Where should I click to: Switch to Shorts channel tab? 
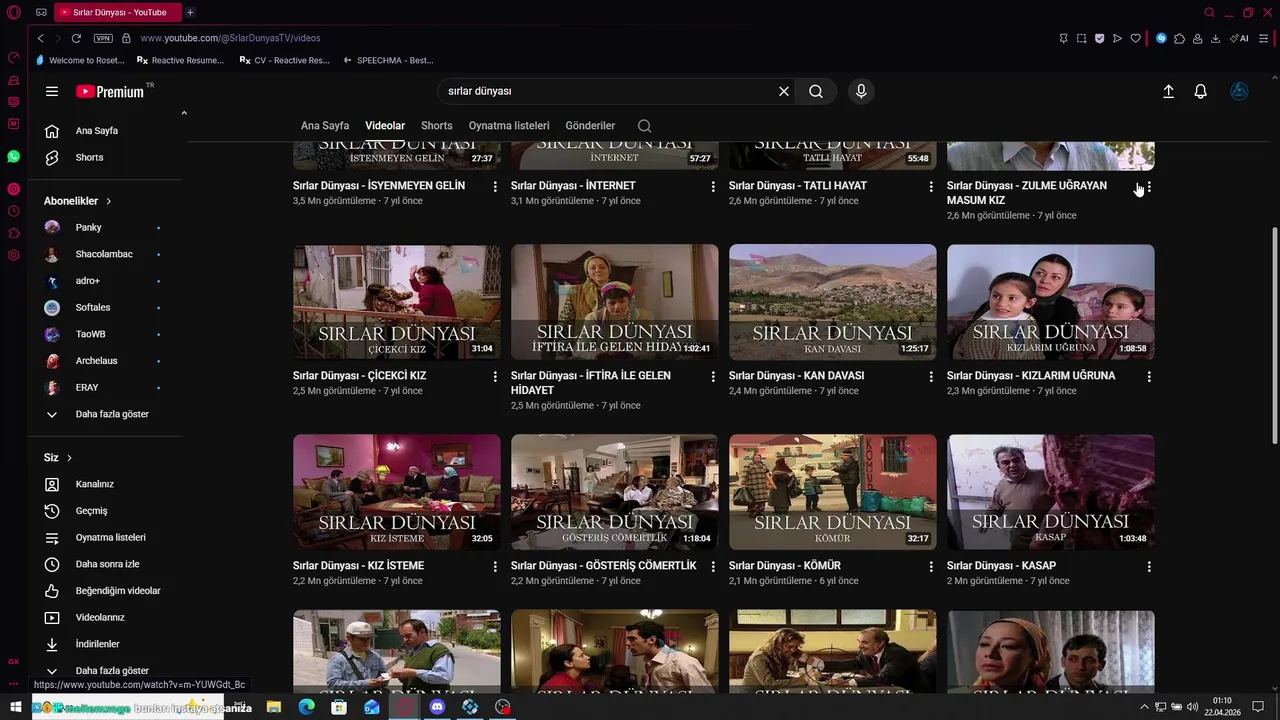pos(437,126)
